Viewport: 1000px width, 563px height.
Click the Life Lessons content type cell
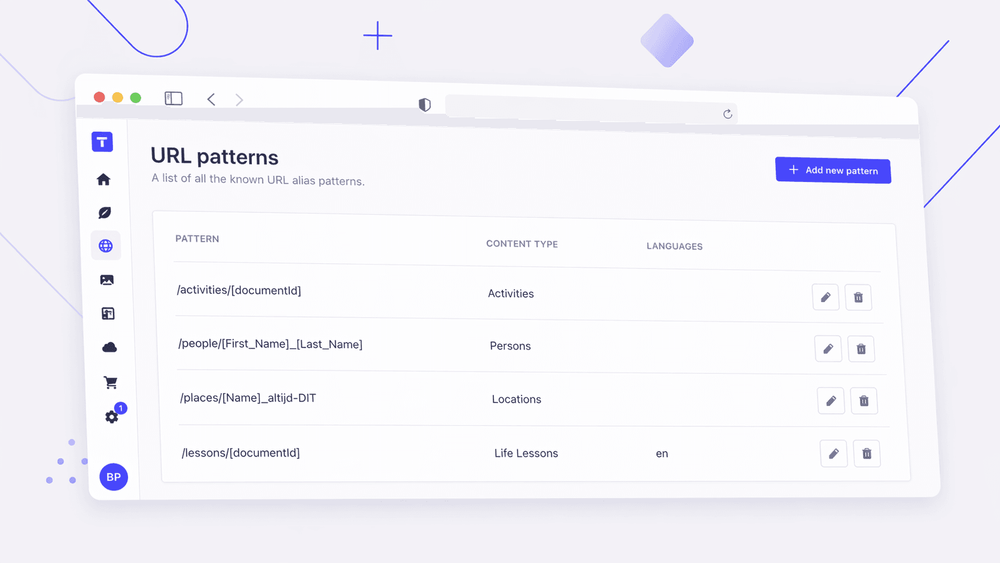526,453
